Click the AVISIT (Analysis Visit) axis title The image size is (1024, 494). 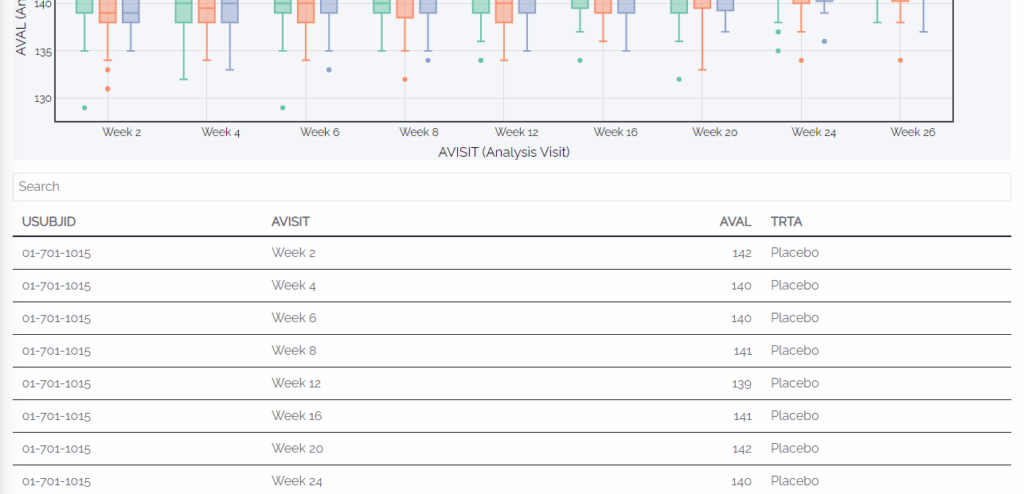click(504, 152)
